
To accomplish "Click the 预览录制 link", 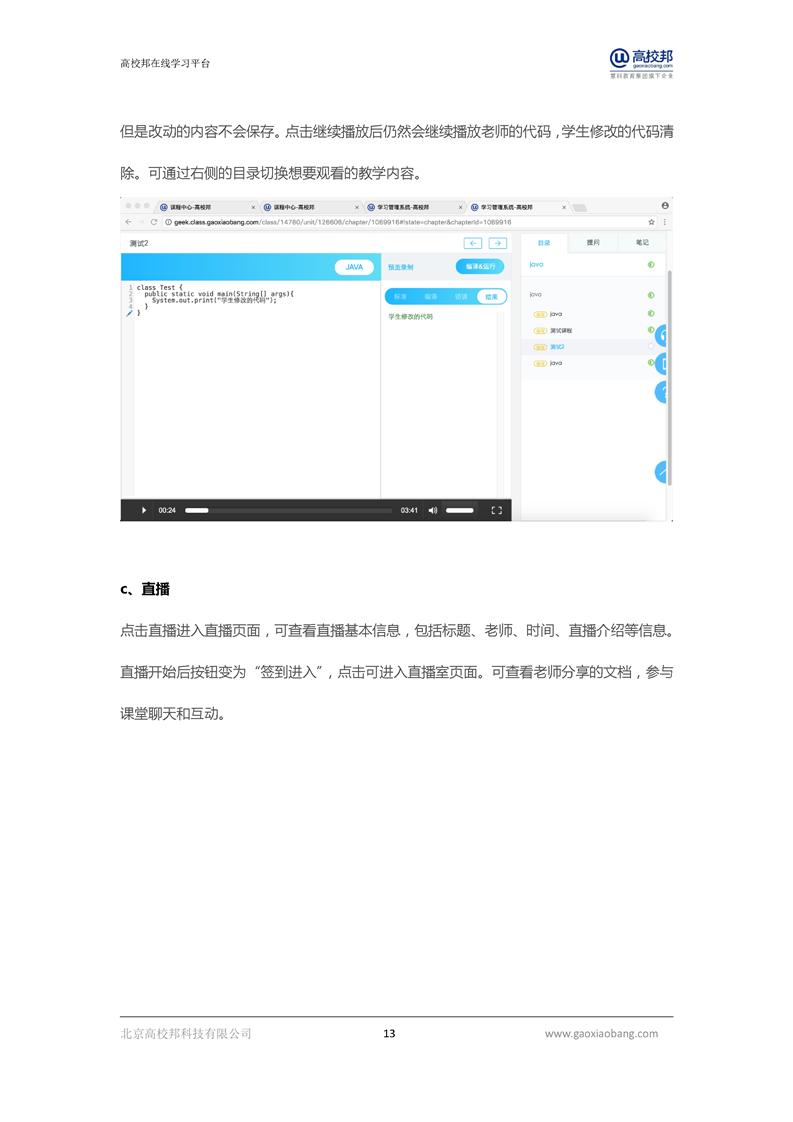I will tap(401, 268).
